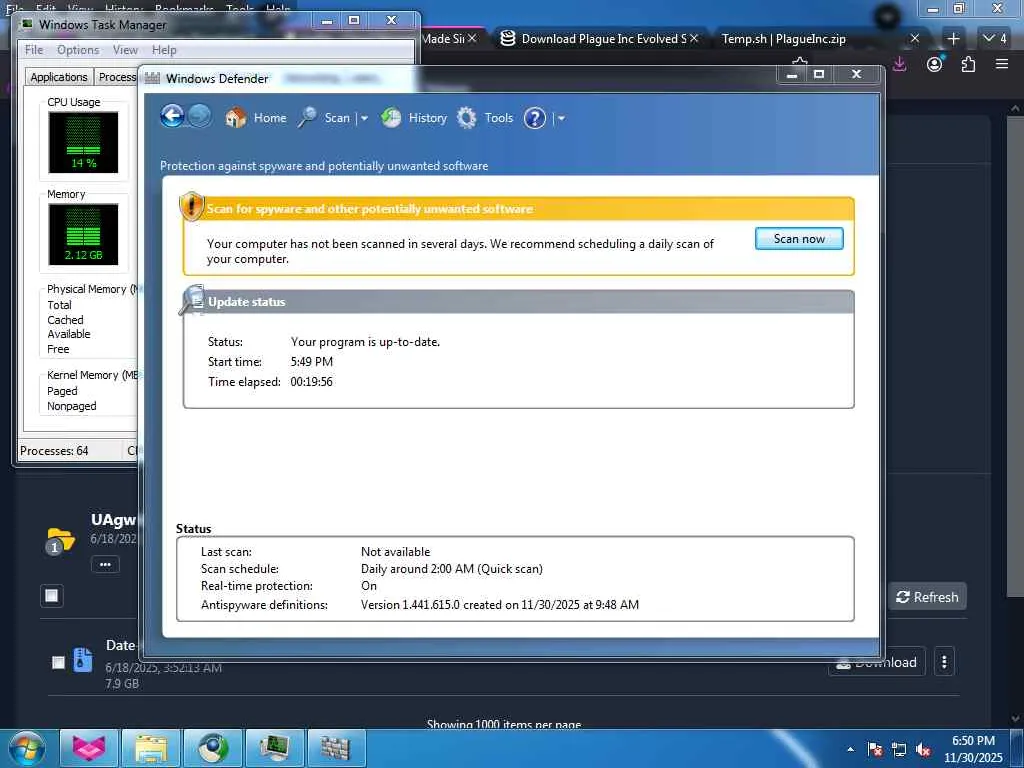This screenshot has width=1024, height=768.
Task: Toggle the select-all checkbox under the folder
Action: click(x=52, y=595)
